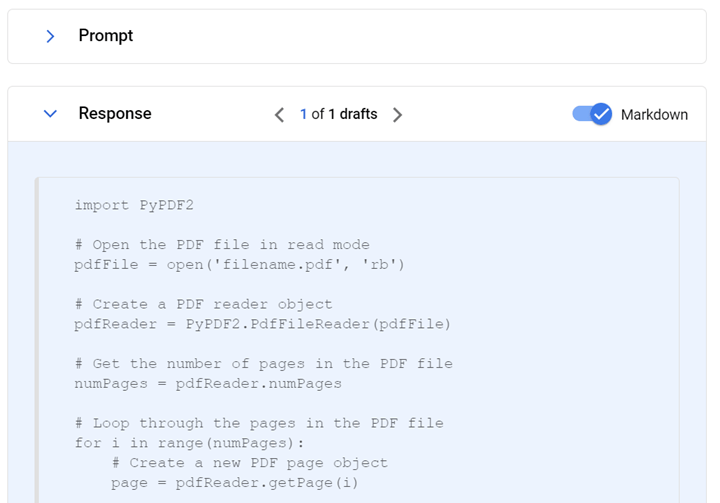Viewport: 720px width, 503px height.
Task: Click the pdfFile open('filename.pdf') line
Action: point(239,265)
